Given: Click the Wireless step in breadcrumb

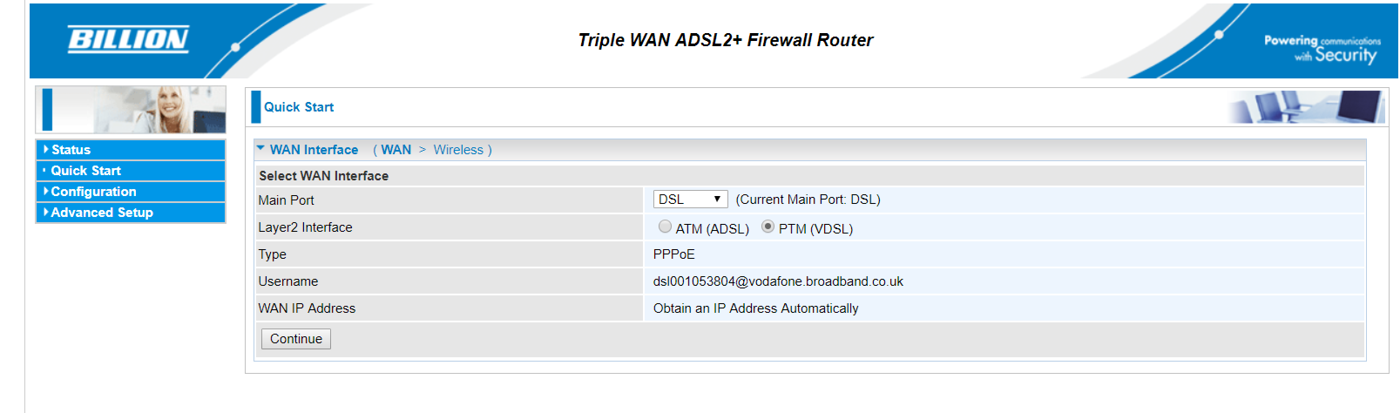Looking at the screenshot, I should click(x=457, y=150).
